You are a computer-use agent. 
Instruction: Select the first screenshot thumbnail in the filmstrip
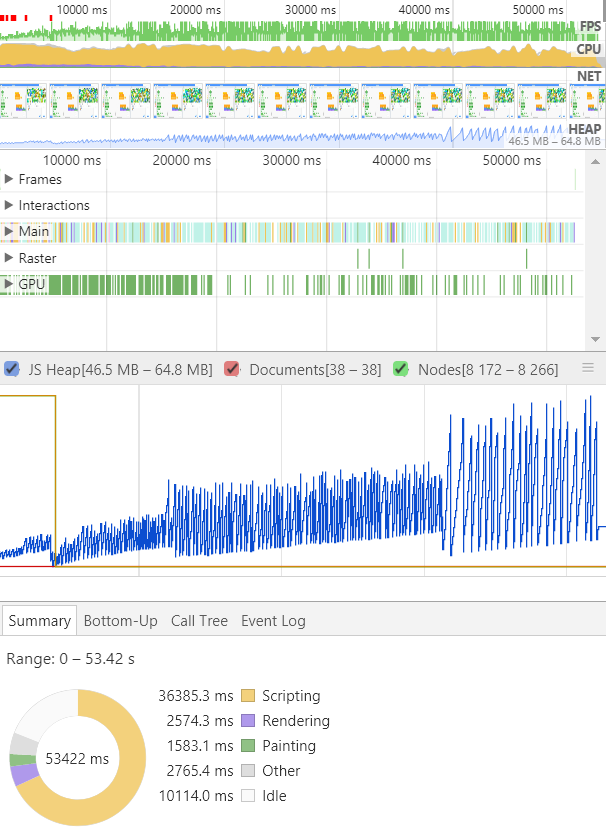coord(23,100)
